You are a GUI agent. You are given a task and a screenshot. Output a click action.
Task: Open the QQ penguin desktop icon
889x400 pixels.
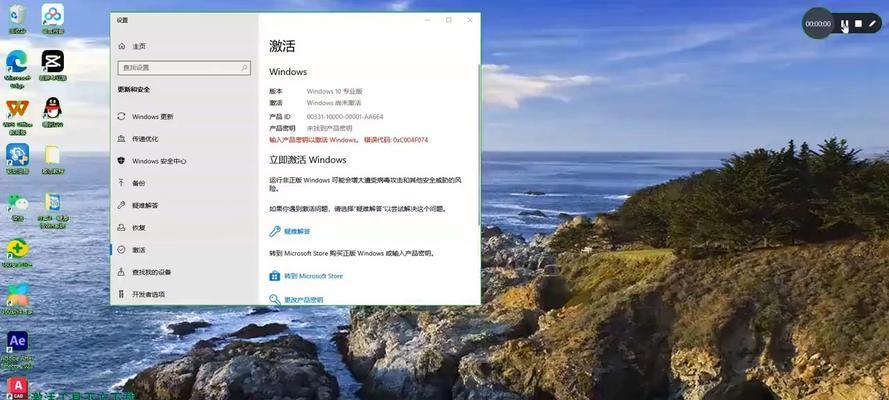click(53, 112)
